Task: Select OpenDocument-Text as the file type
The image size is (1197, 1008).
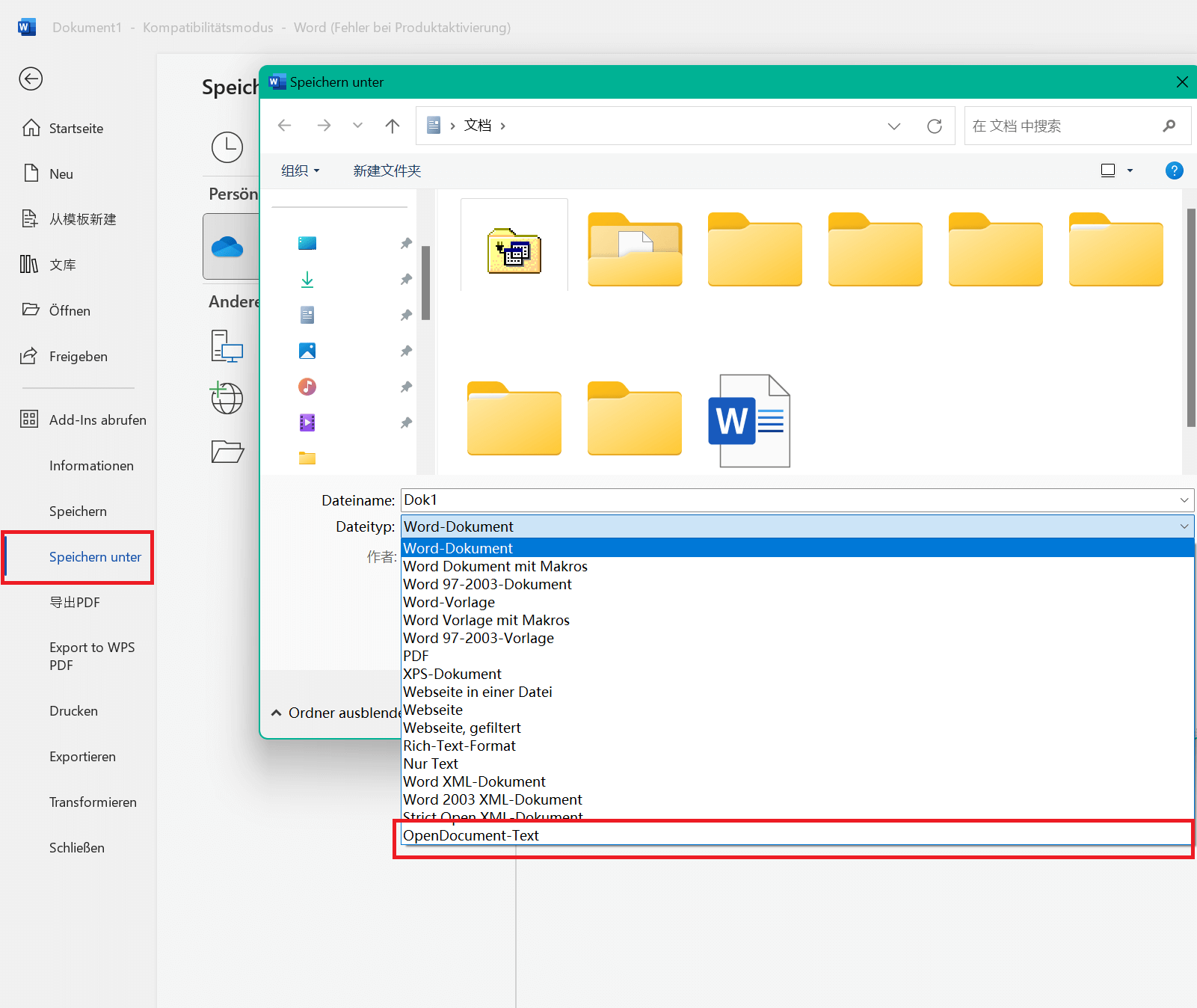Action: [470, 835]
